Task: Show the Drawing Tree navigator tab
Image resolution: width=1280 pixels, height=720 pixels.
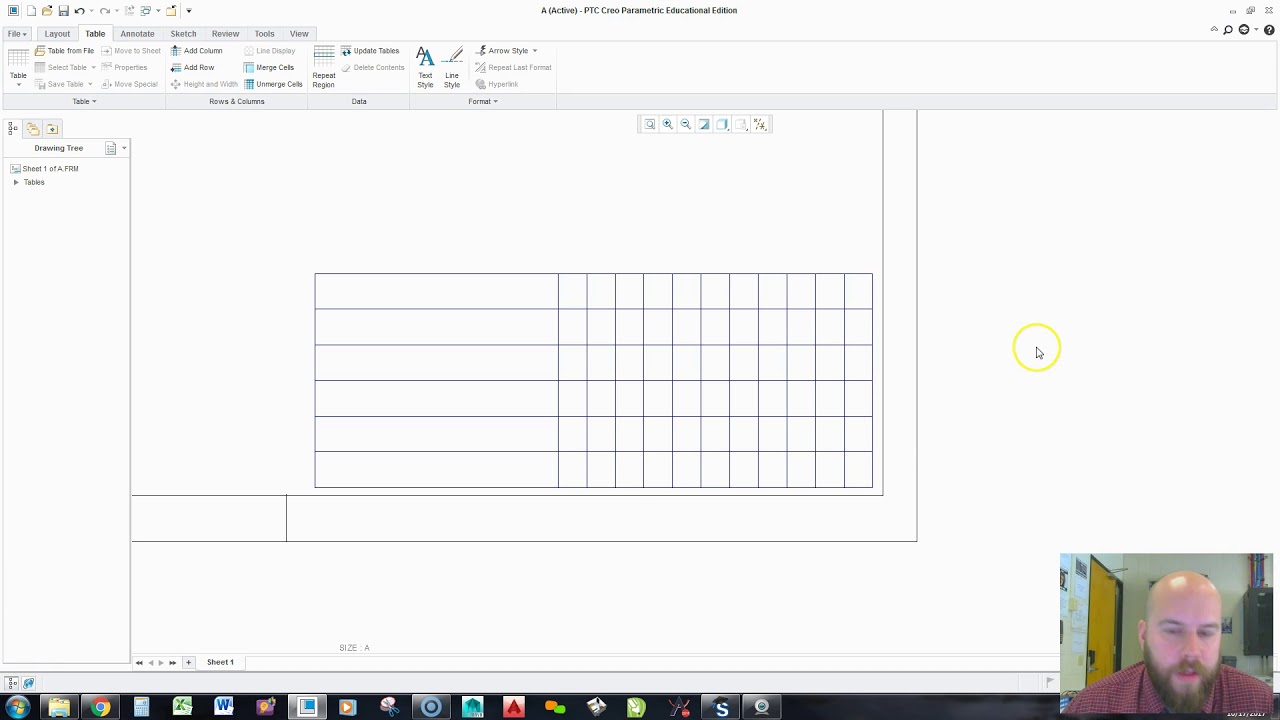Action: [x=13, y=128]
